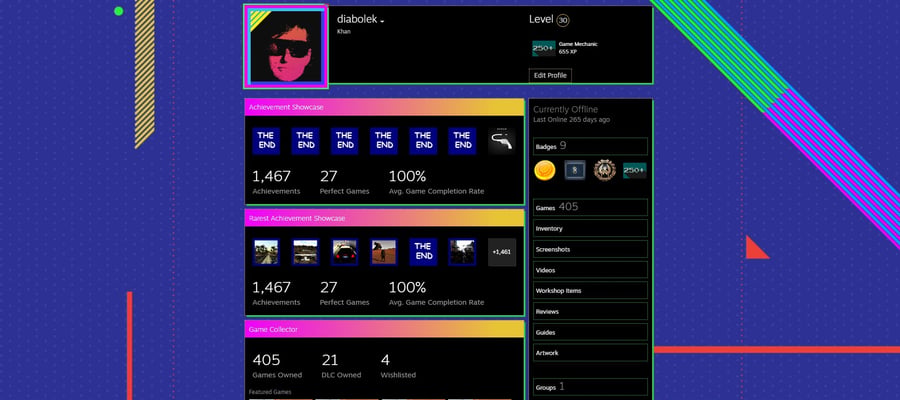Open the gun achievement icon in showcase
Viewport: 900px width, 400px height.
502,141
